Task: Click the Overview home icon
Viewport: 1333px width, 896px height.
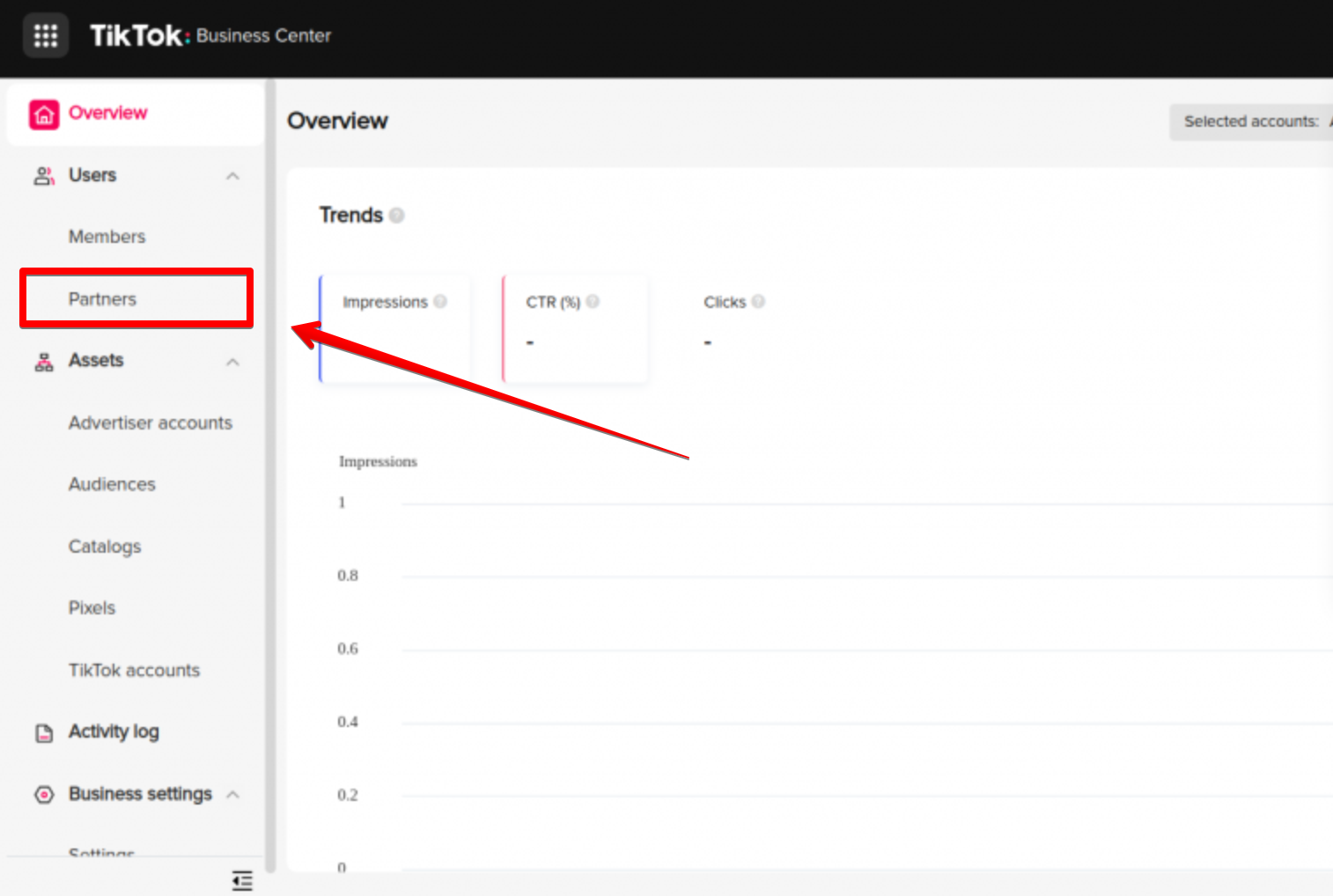Action: tap(44, 114)
